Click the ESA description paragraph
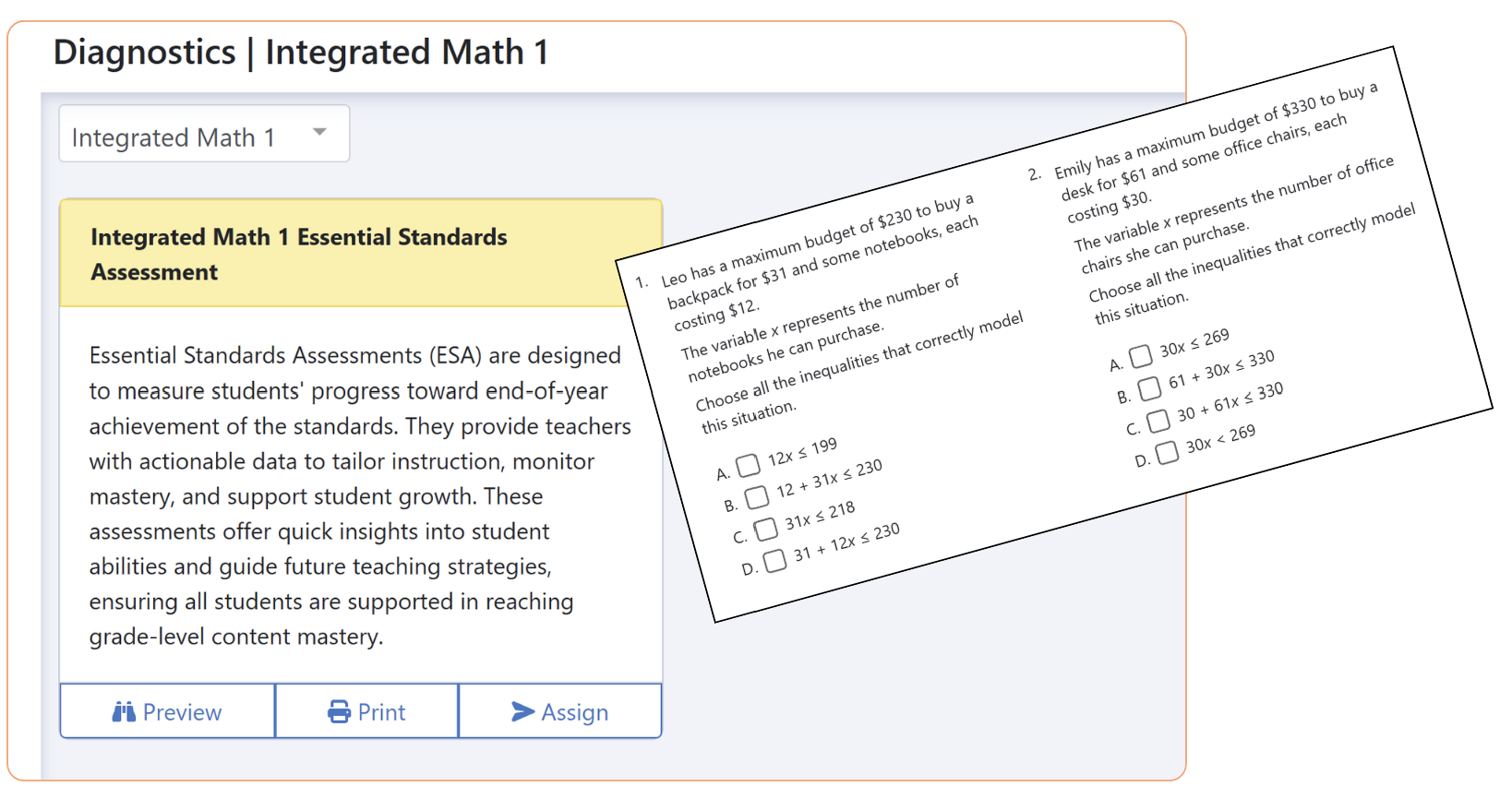Image resolution: width=1512 pixels, height=786 pixels. (358, 495)
